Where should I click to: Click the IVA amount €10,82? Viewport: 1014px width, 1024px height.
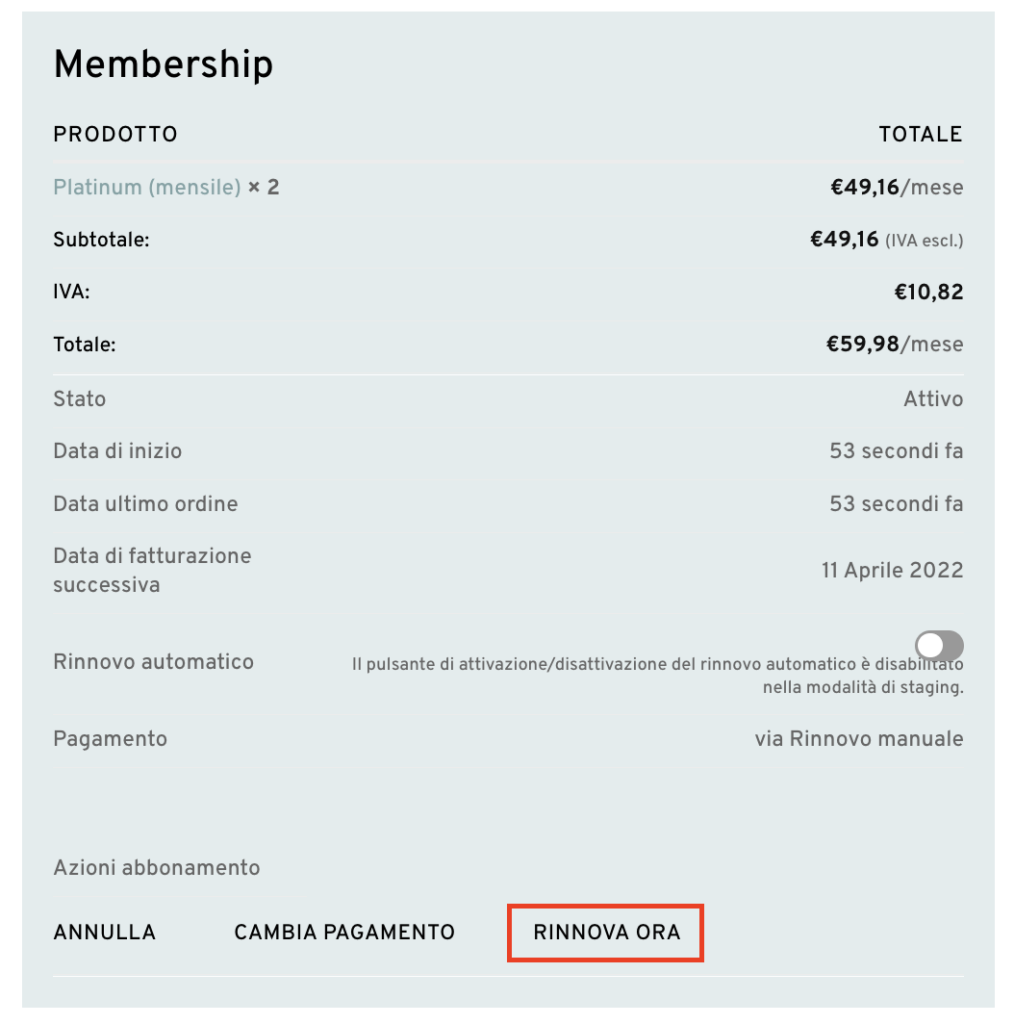click(928, 292)
